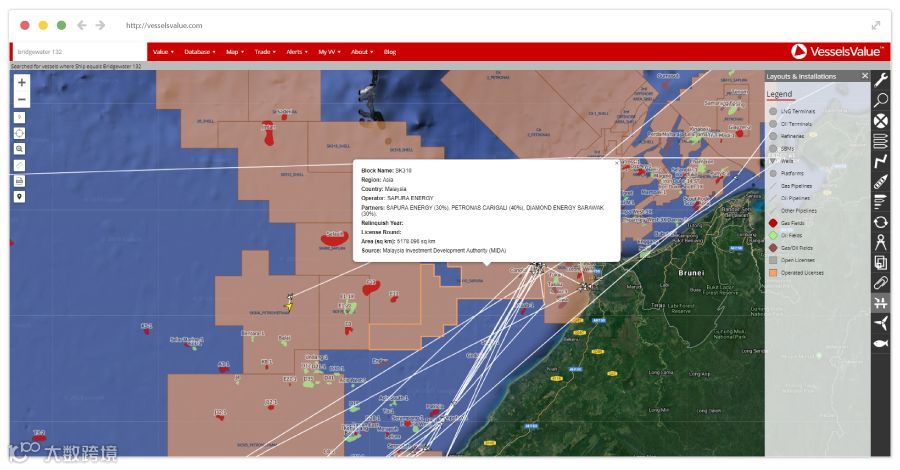
Task: Click the green Oil Fields legend swatch
Action: (773, 235)
